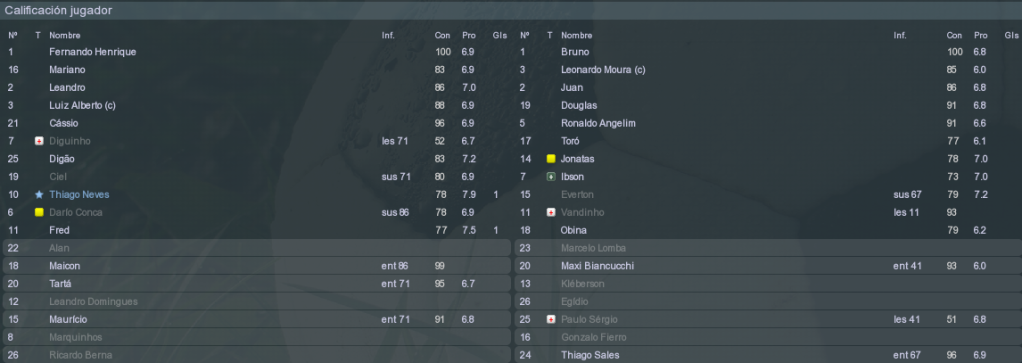
Task: Click the yellow card icon beside Jonatas
Action: pyautogui.click(x=551, y=159)
